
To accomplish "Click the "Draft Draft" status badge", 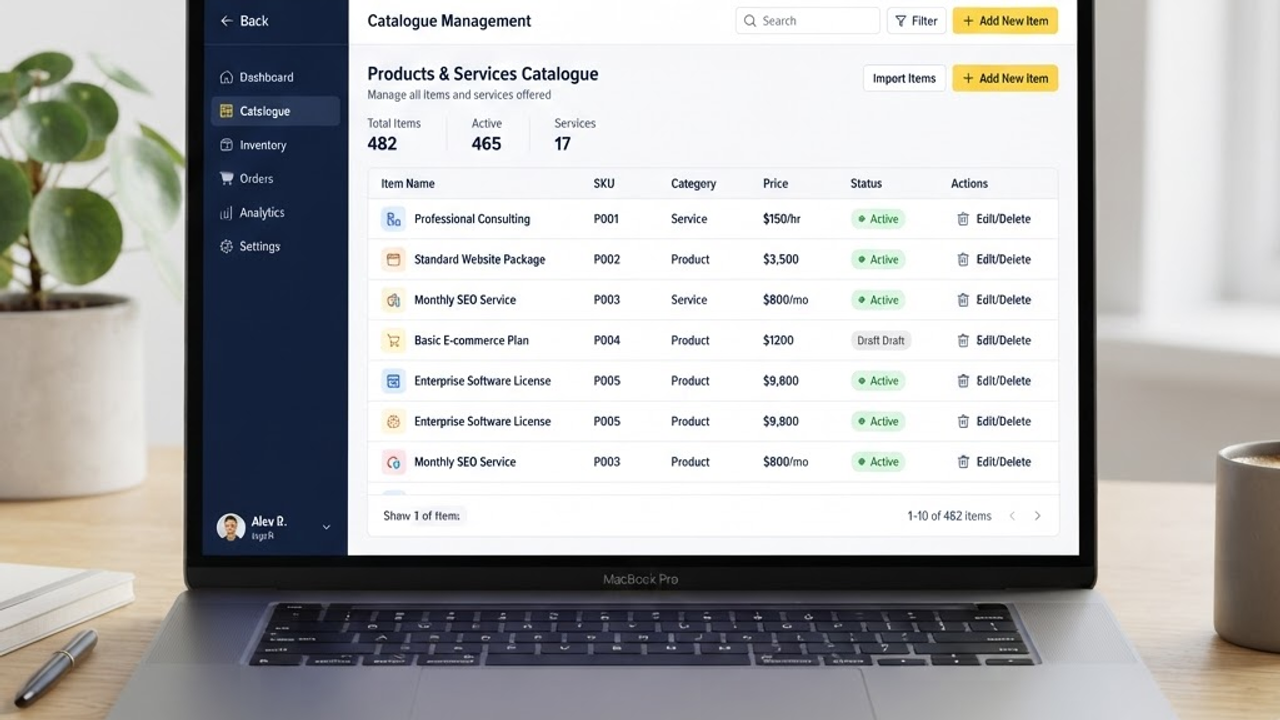I will [x=881, y=340].
